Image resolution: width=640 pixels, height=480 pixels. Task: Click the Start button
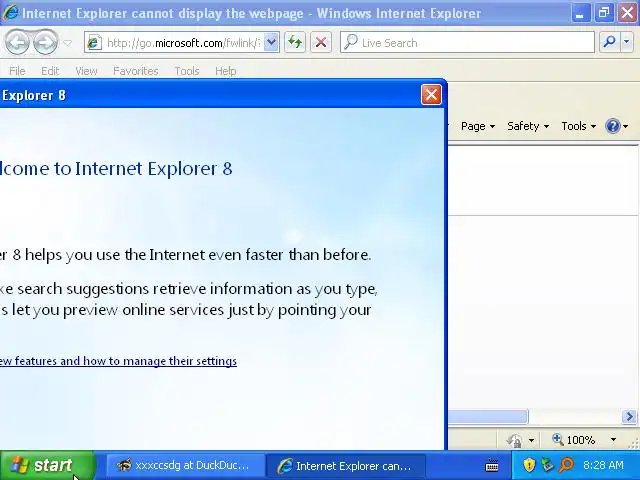pyautogui.click(x=47, y=465)
